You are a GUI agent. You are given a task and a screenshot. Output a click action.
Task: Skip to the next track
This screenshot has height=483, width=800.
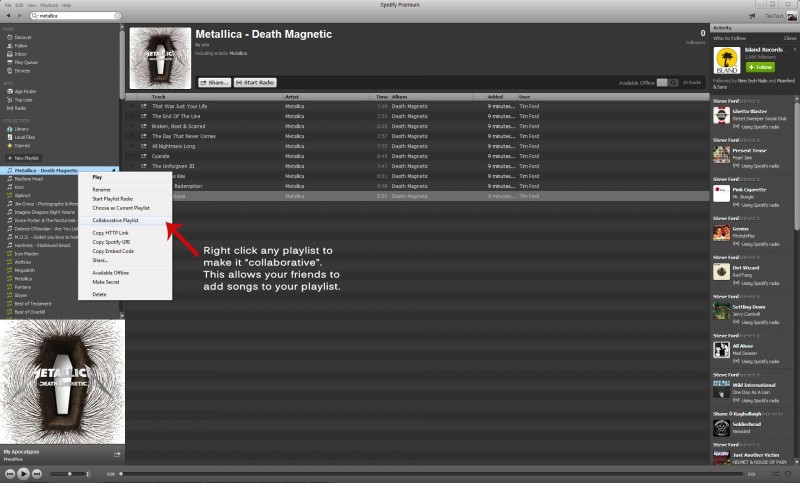(x=37, y=473)
